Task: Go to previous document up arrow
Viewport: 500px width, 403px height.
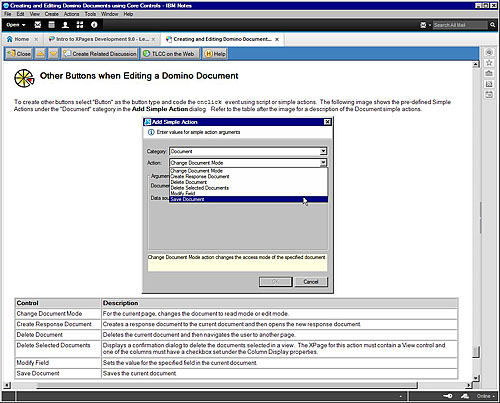Action: (40, 53)
